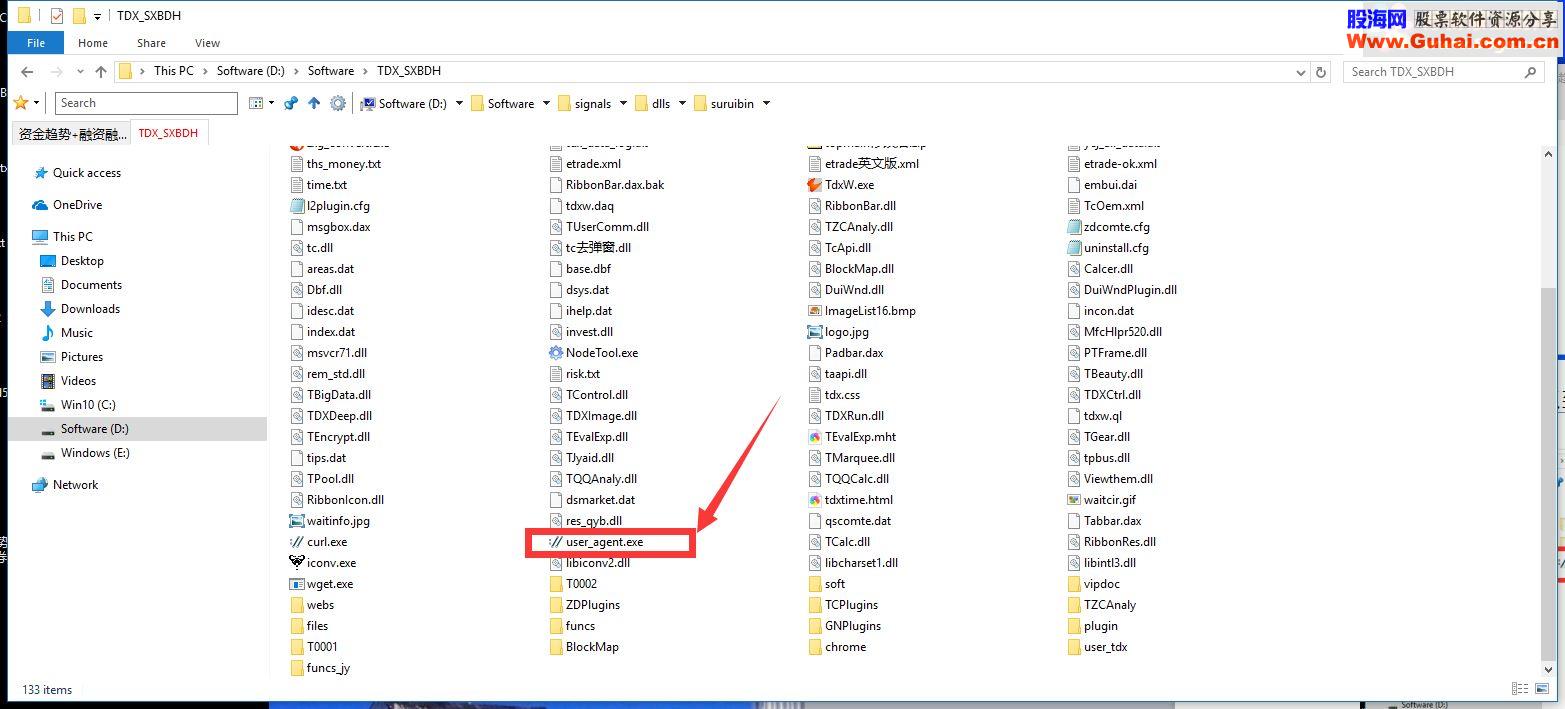Select the zdcomte.cfg file icon

(1074, 227)
